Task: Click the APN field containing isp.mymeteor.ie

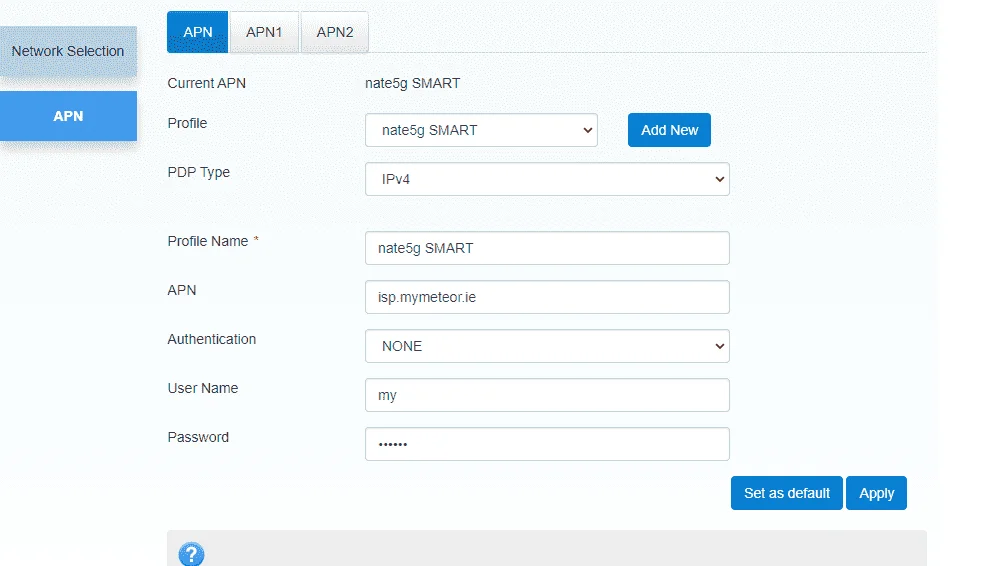Action: tap(547, 297)
